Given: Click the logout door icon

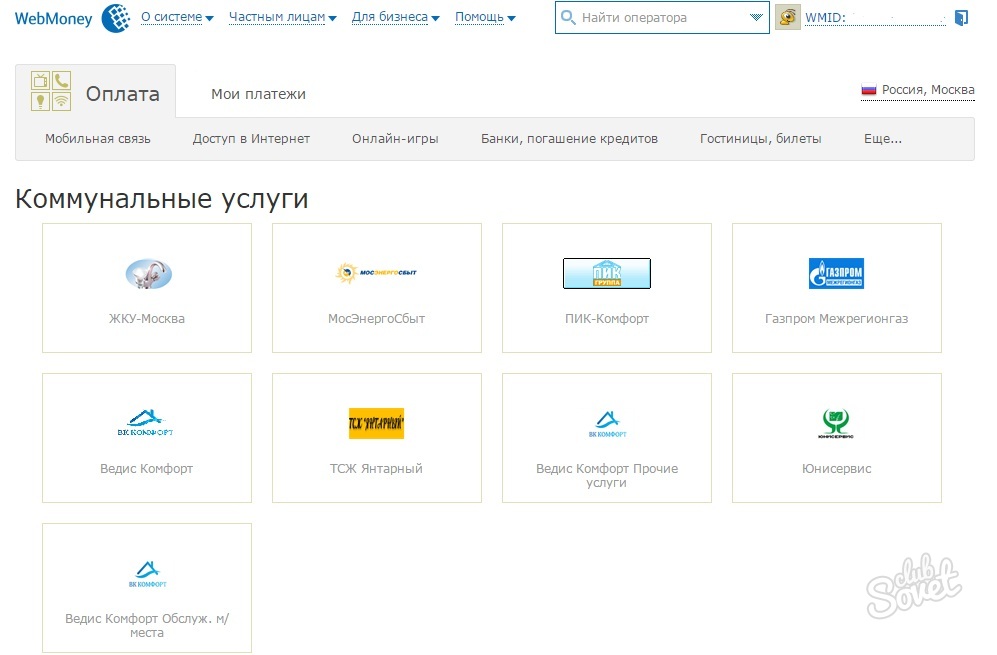Looking at the screenshot, I should coord(961,18).
